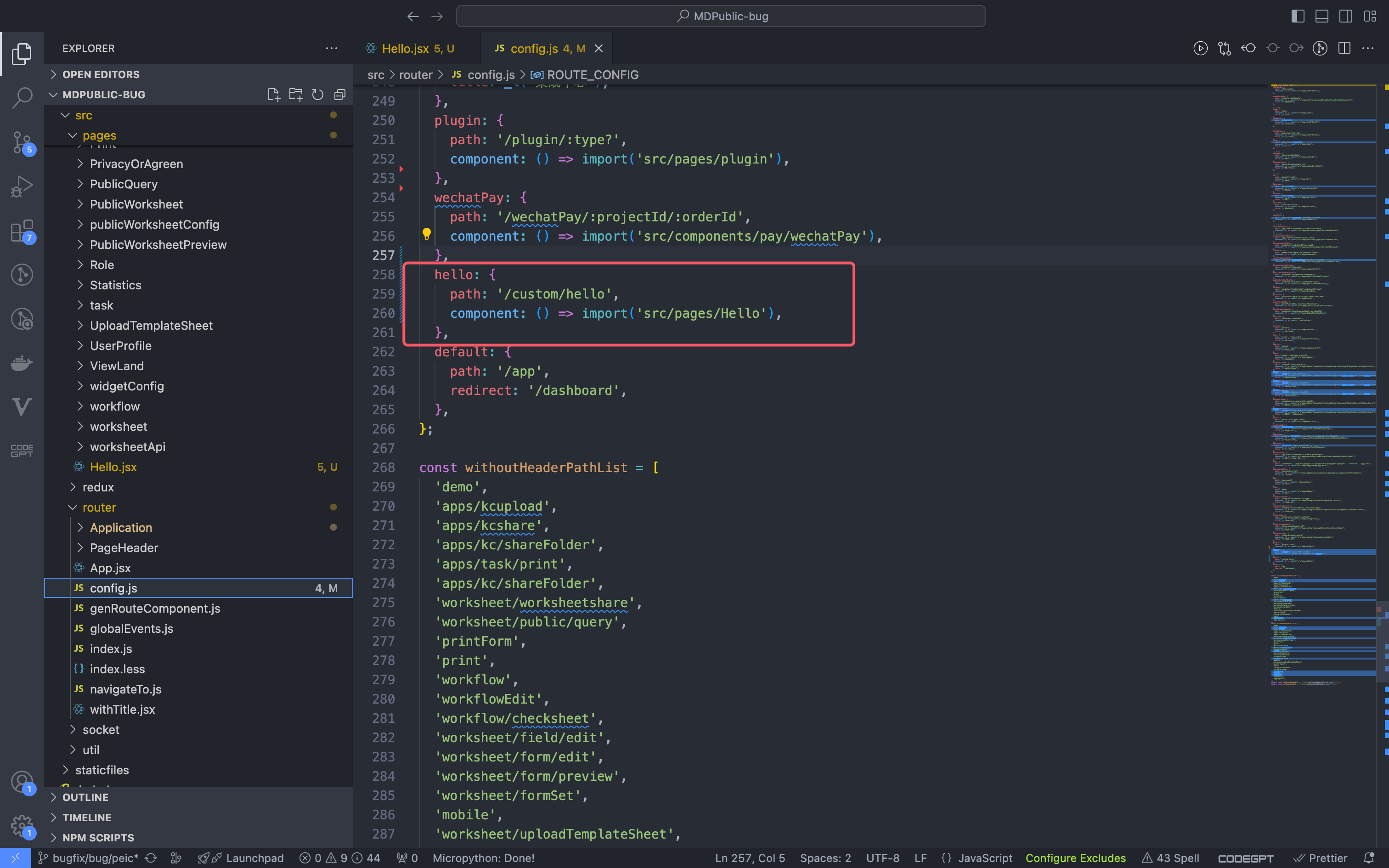Image resolution: width=1389 pixels, height=868 pixels.
Task: Open navigateTo.js in file tree
Action: pos(198,689)
